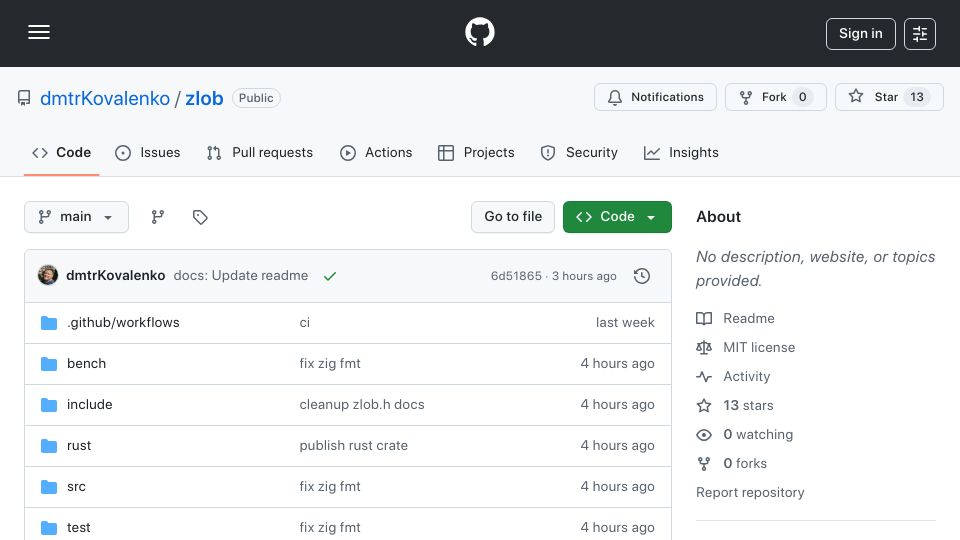Click the 'last week' timestamp in .github/workflows row
The height and width of the screenshot is (540, 960).
coord(625,323)
